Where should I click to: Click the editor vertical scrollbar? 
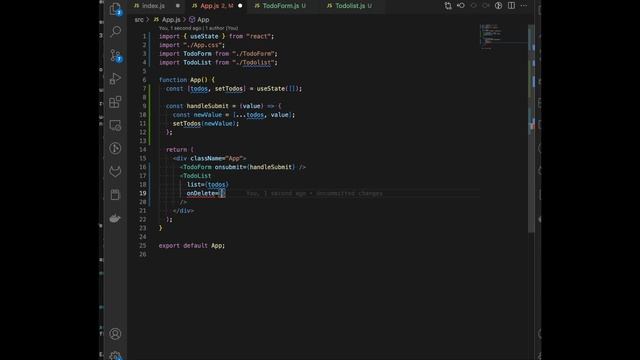(x=531, y=129)
